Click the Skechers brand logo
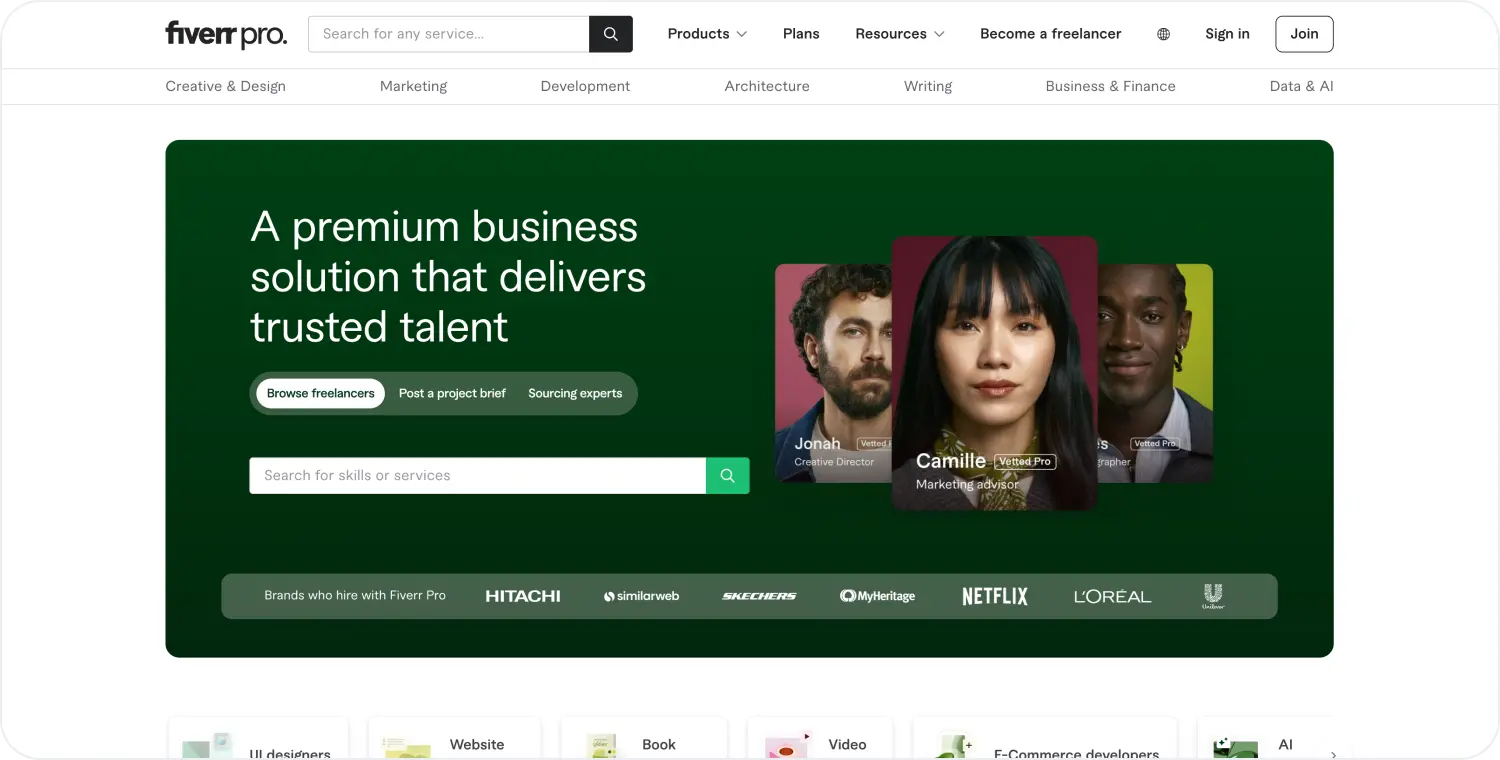 [x=759, y=596]
